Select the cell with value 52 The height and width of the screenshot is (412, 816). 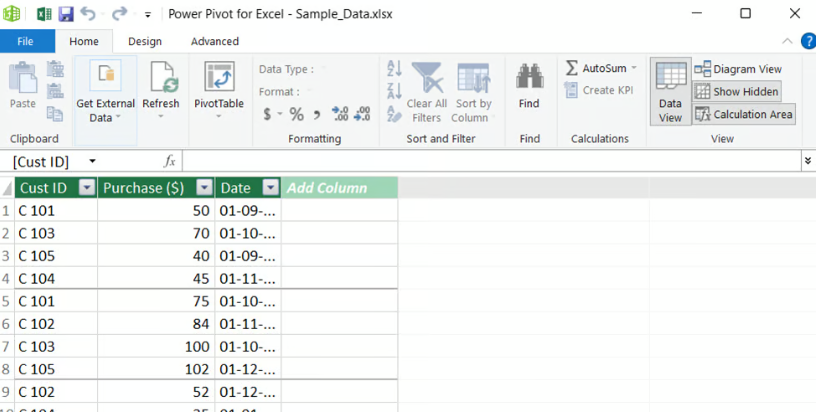(x=156, y=392)
